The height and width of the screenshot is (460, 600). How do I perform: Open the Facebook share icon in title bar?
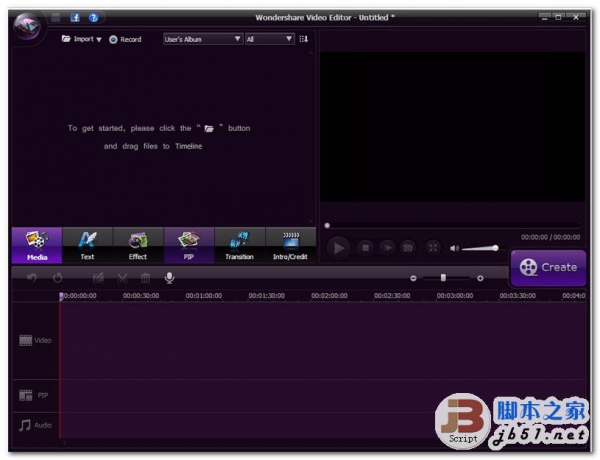click(x=75, y=17)
